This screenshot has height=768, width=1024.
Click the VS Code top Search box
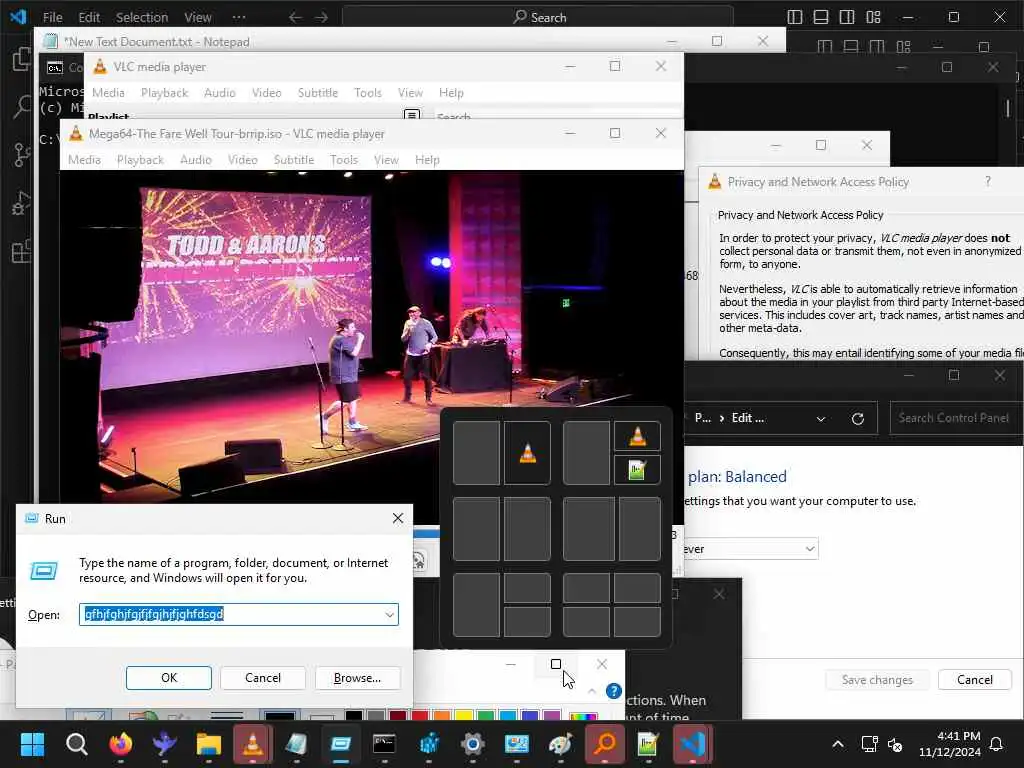pos(537,18)
